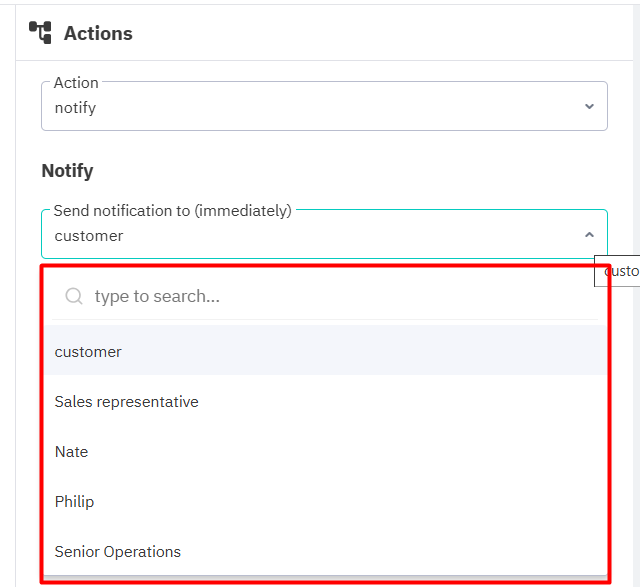Screen dimensions: 640x587
Task: Select the customer option in list
Action: pyautogui.click(x=88, y=352)
